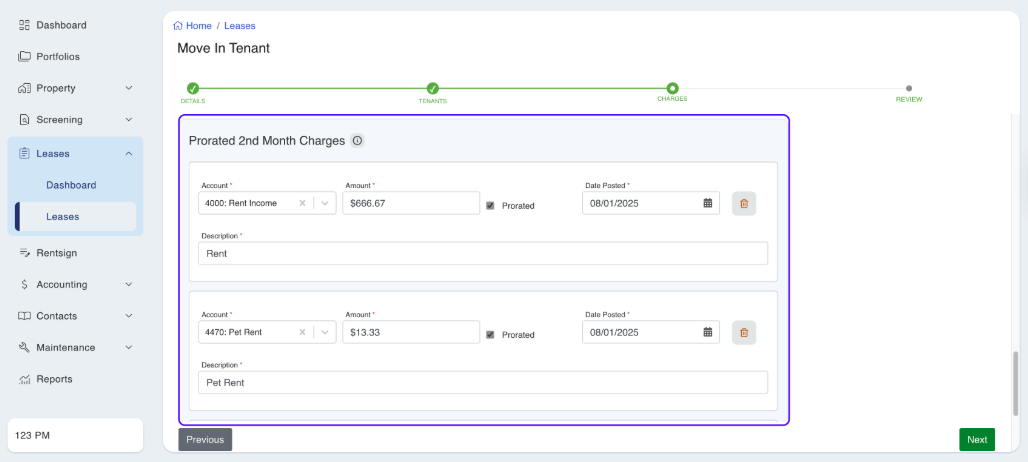
Task: Open the Rent Income account dropdown arrow
Action: point(324,203)
